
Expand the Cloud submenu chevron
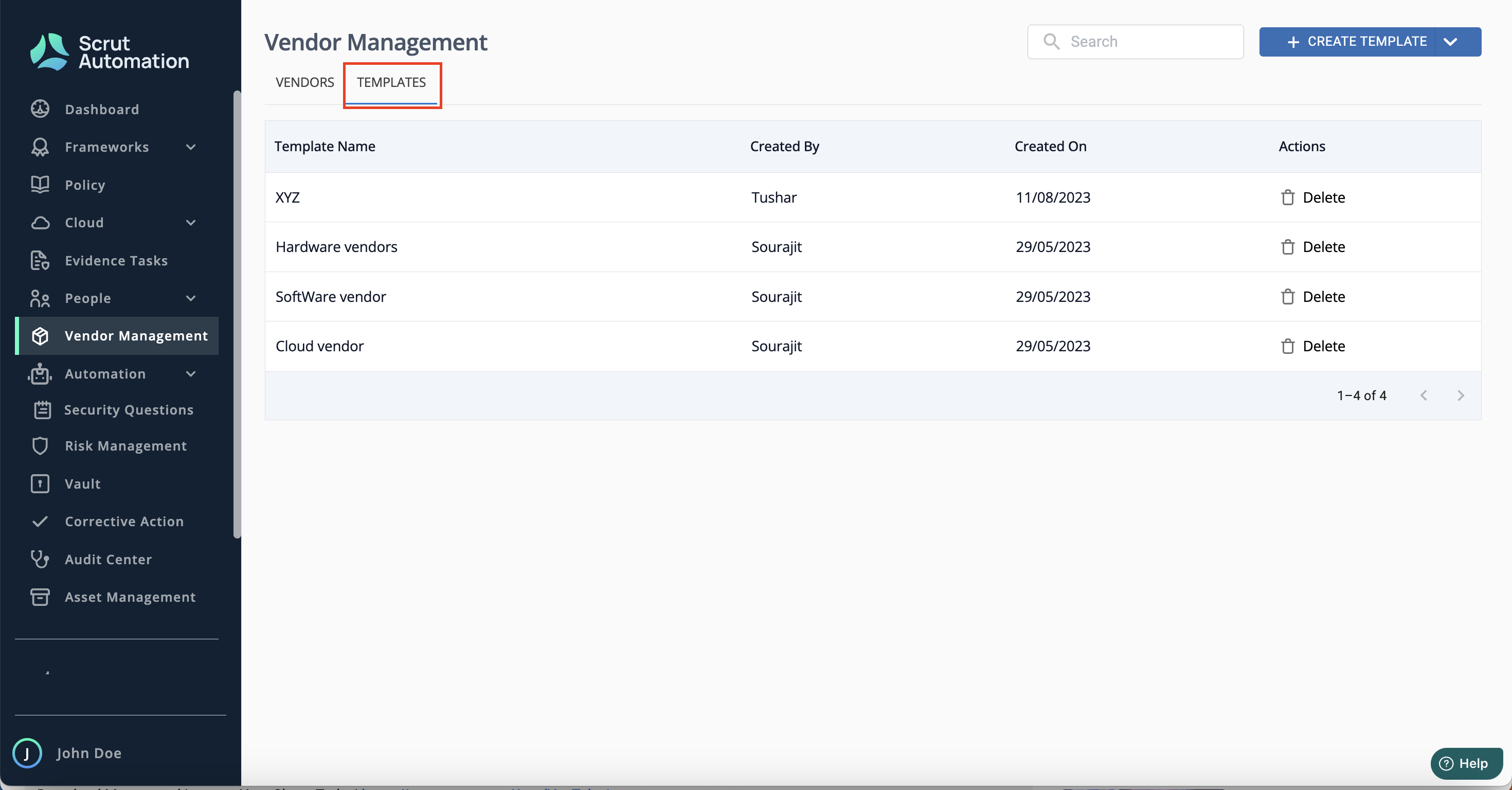point(191,222)
